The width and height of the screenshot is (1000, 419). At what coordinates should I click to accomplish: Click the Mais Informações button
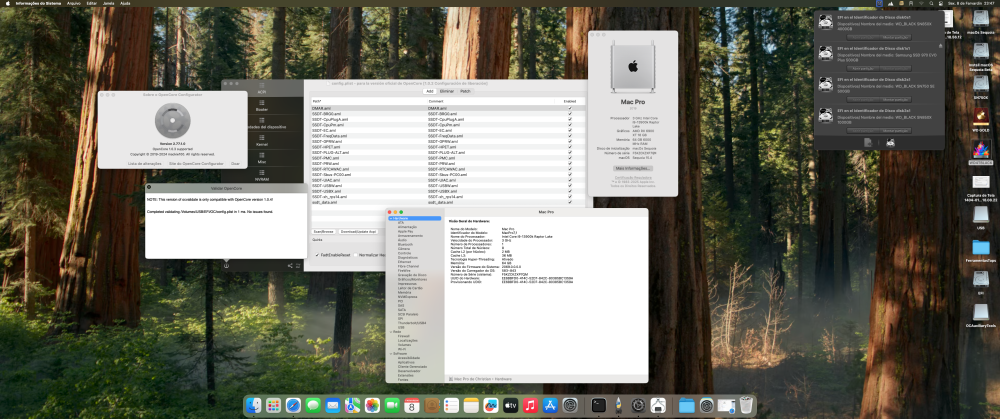click(633, 168)
